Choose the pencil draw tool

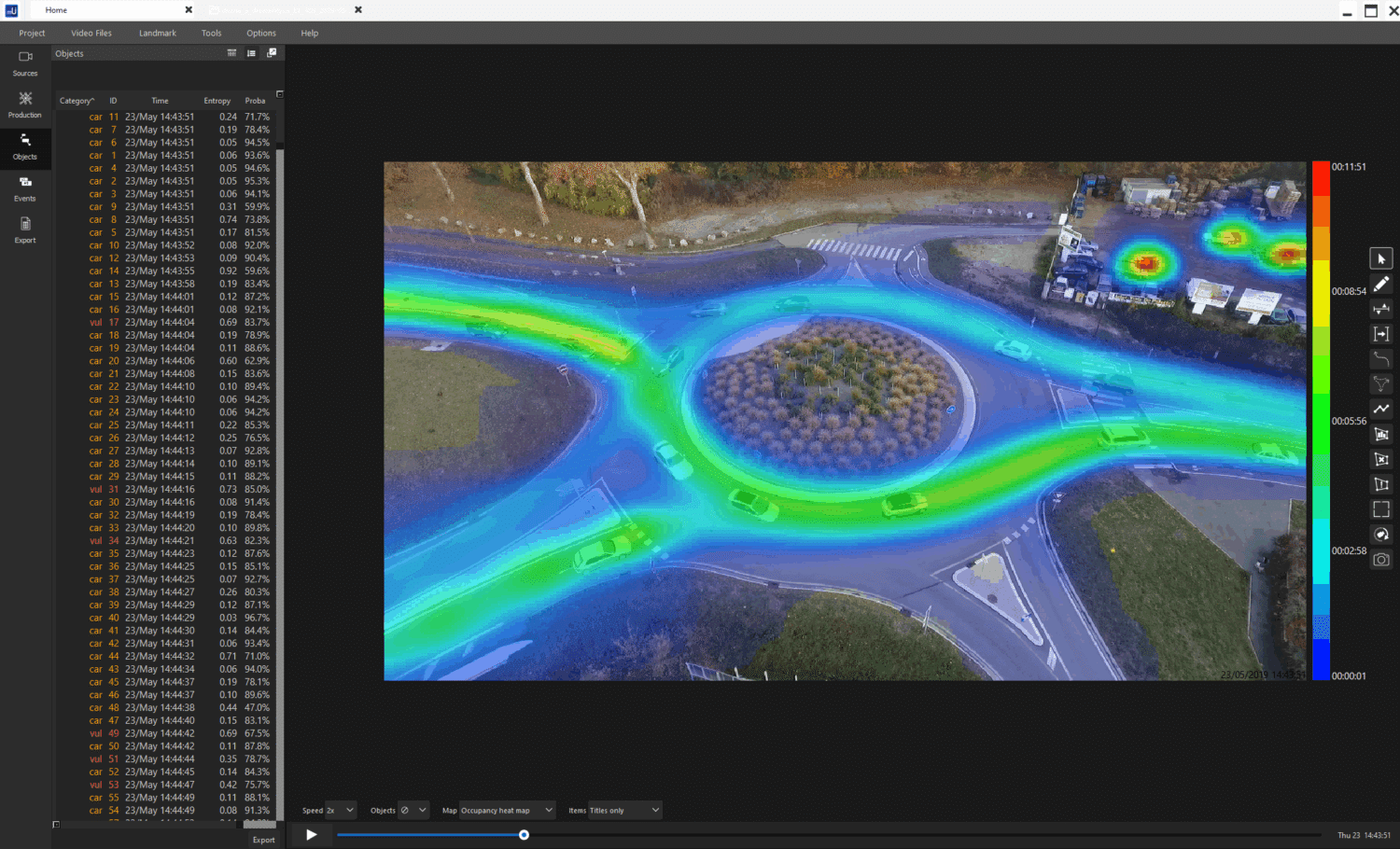1381,284
